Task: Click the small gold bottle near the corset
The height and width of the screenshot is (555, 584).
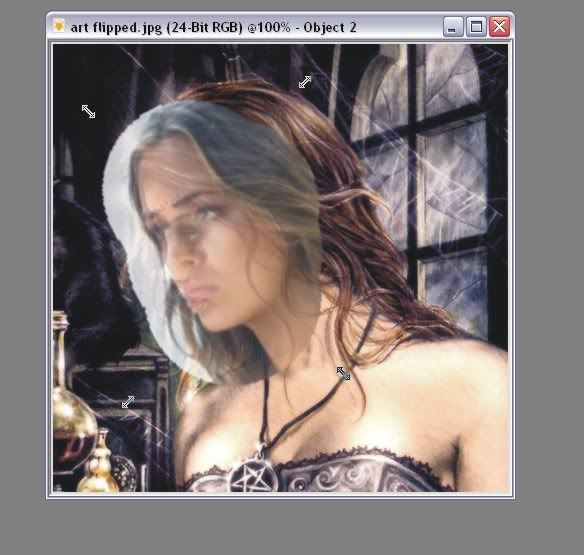Action: coord(99,466)
